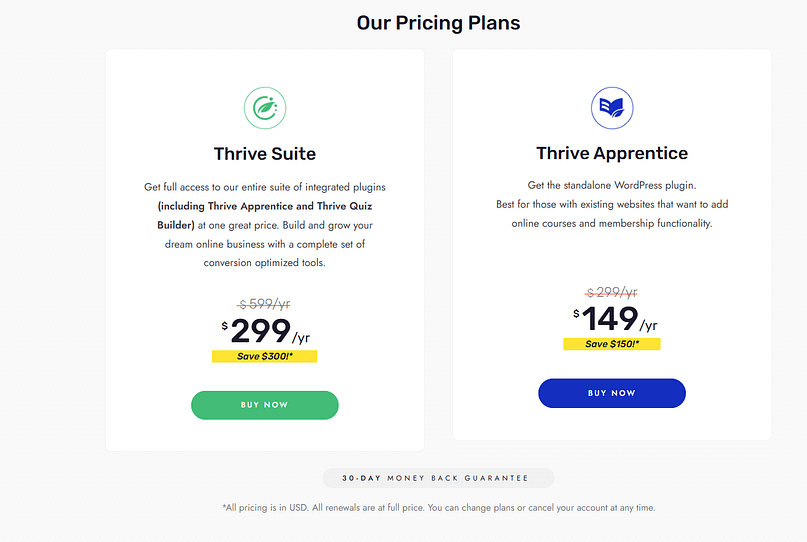Click the yellow Save $300 badge

click(x=264, y=356)
